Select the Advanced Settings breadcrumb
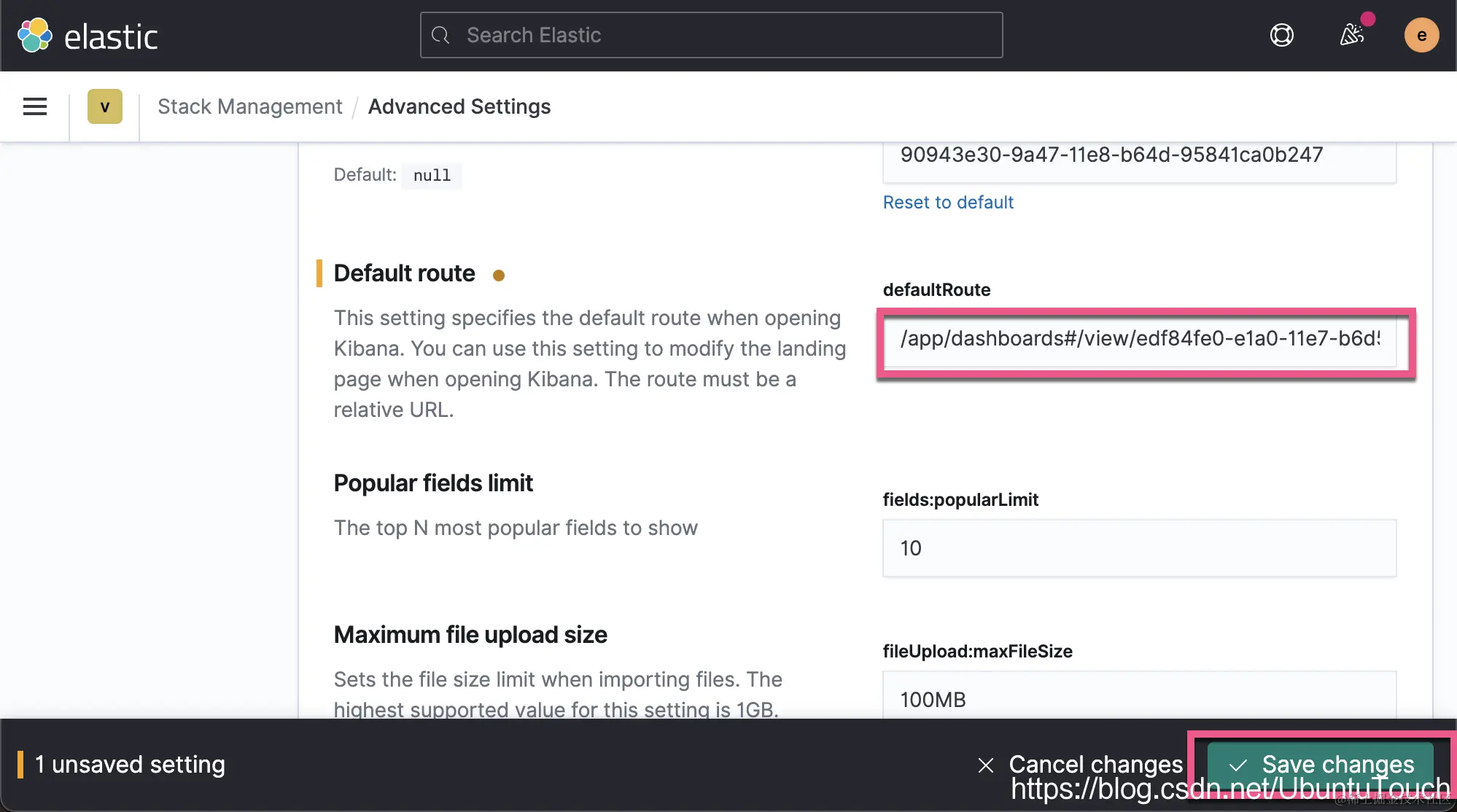 point(459,106)
